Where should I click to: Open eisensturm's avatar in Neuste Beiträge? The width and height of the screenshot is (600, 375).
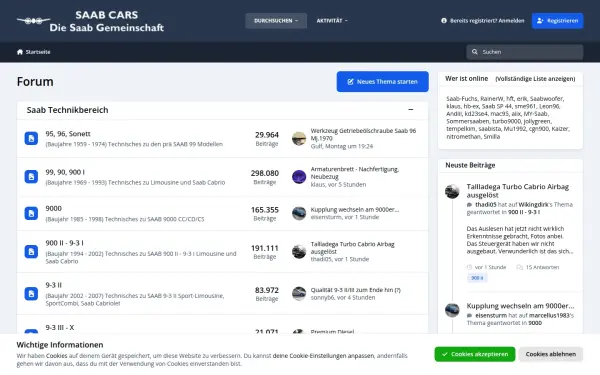[x=452, y=310]
